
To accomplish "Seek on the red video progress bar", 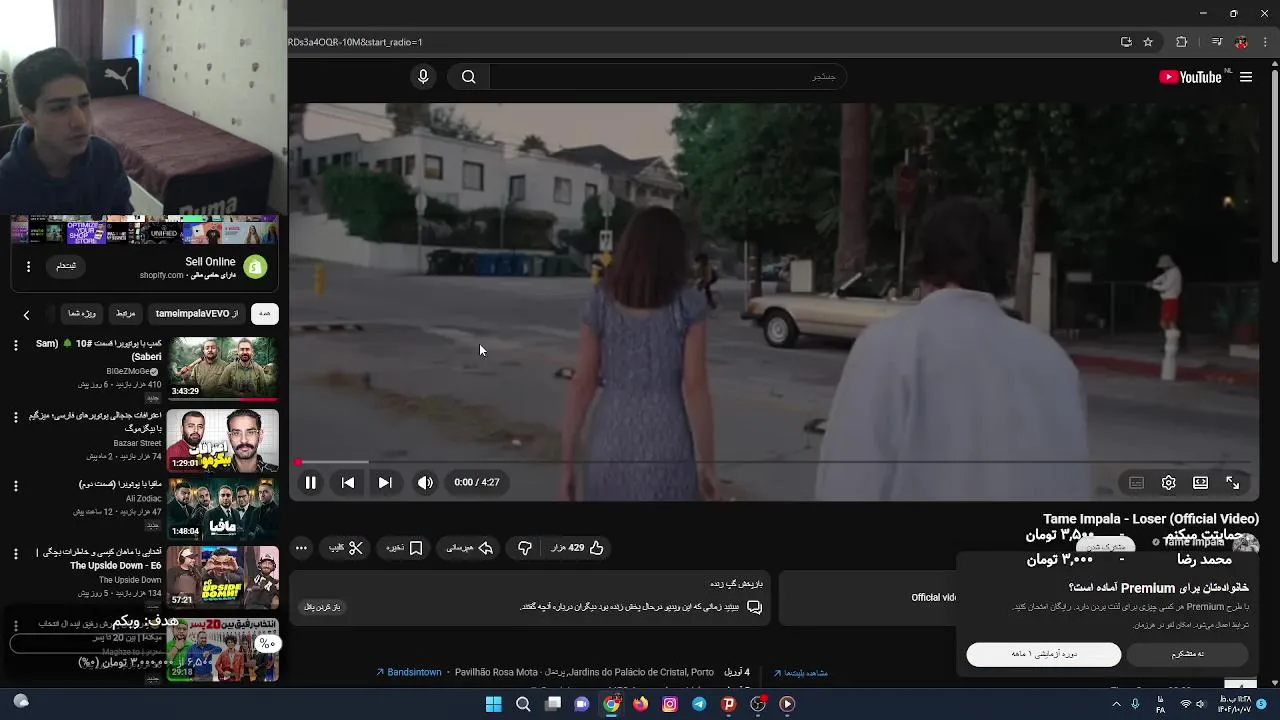I will click(774, 462).
